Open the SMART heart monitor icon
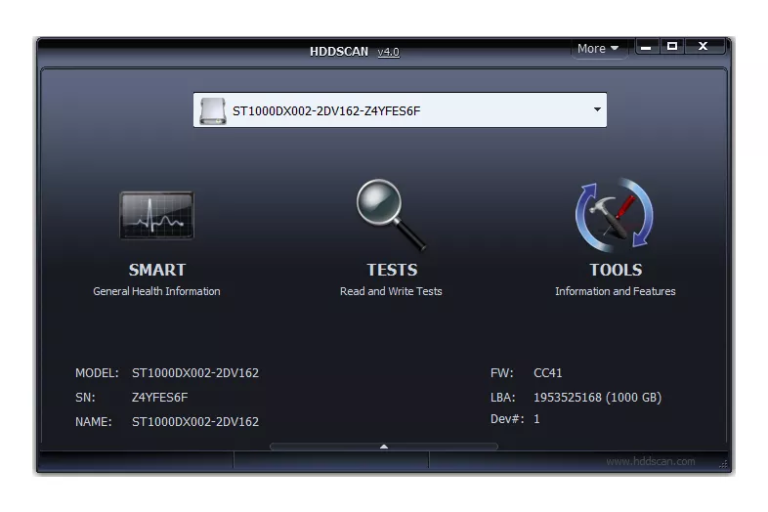Screen dimensions: 768x512 [x=157, y=216]
